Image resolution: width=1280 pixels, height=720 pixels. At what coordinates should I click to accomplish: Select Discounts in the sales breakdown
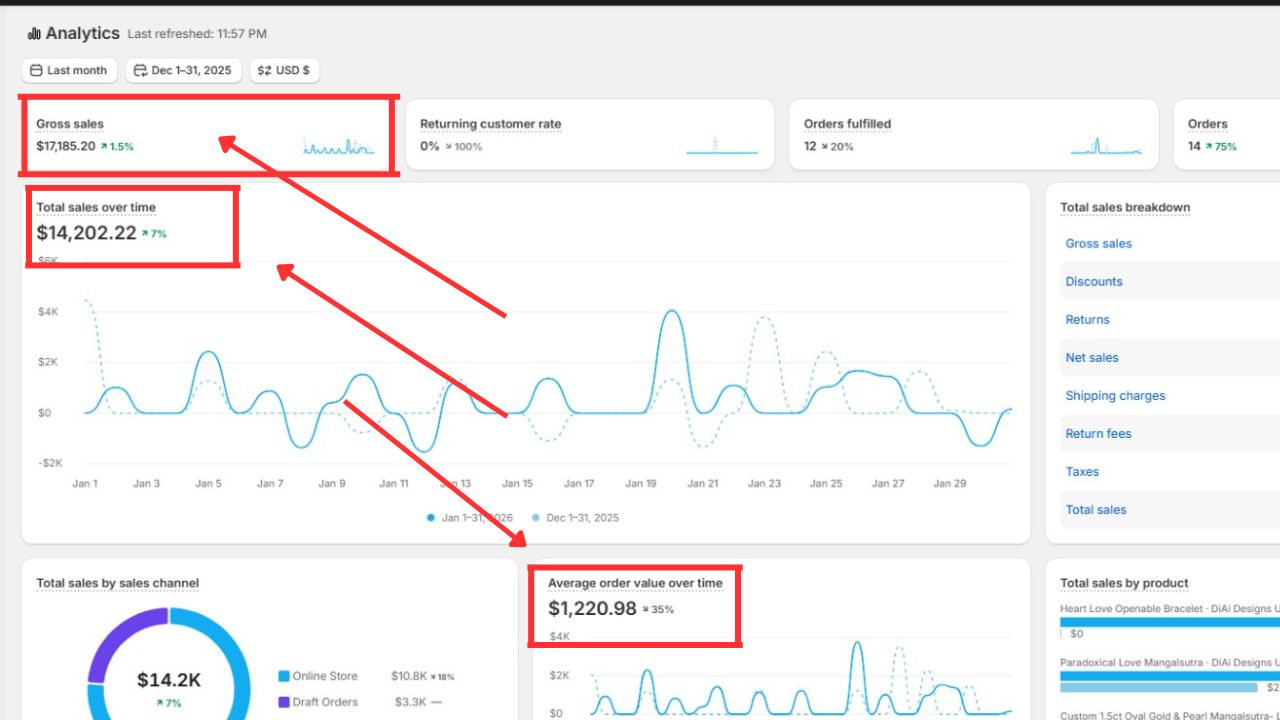(x=1094, y=282)
